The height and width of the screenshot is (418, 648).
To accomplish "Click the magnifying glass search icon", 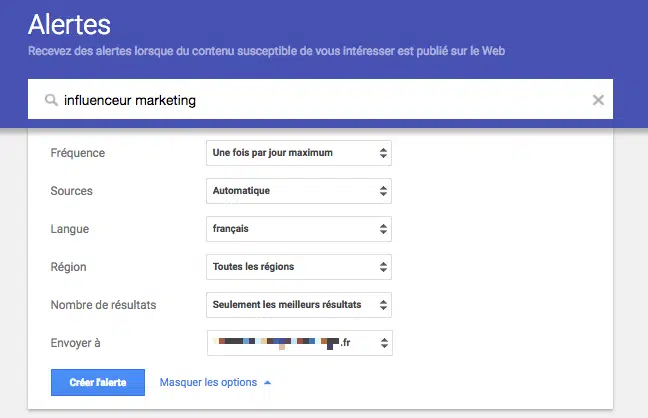I will pos(50,100).
